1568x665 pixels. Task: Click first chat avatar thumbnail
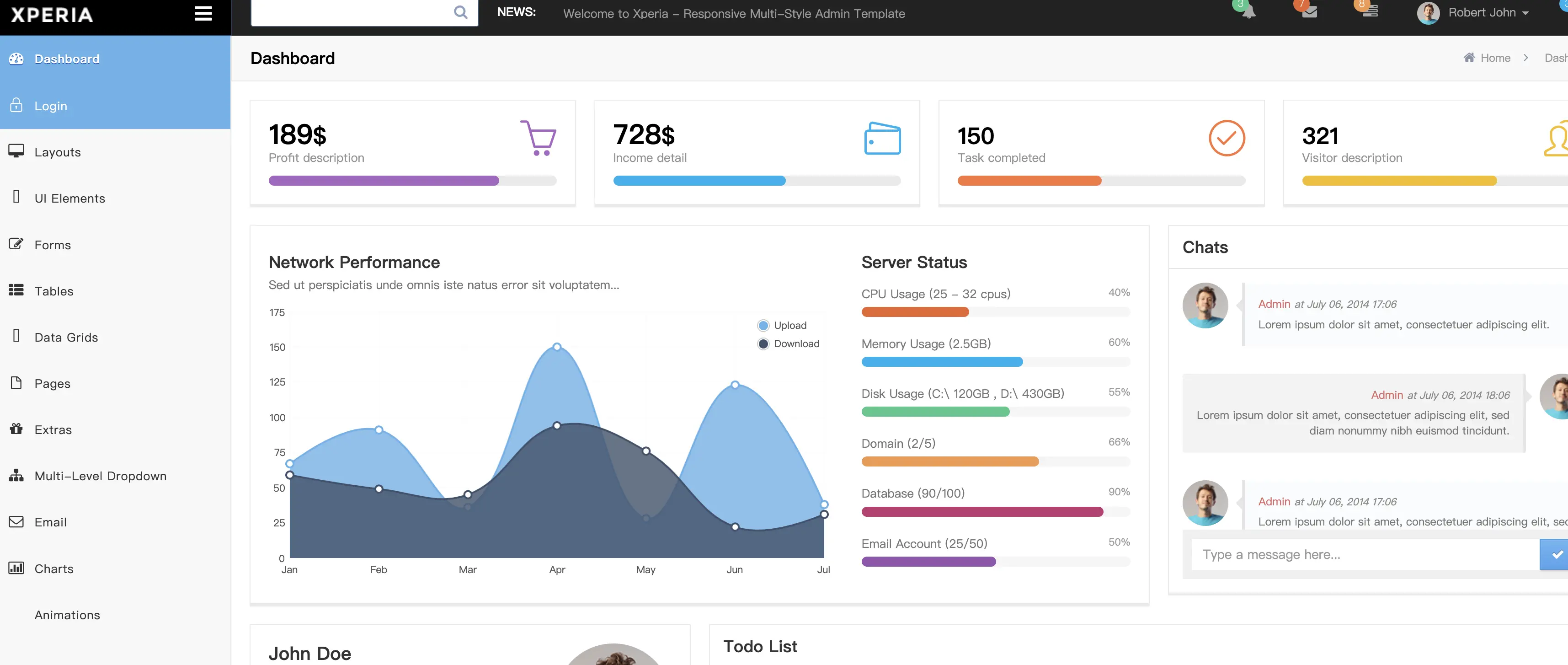[x=1205, y=305]
